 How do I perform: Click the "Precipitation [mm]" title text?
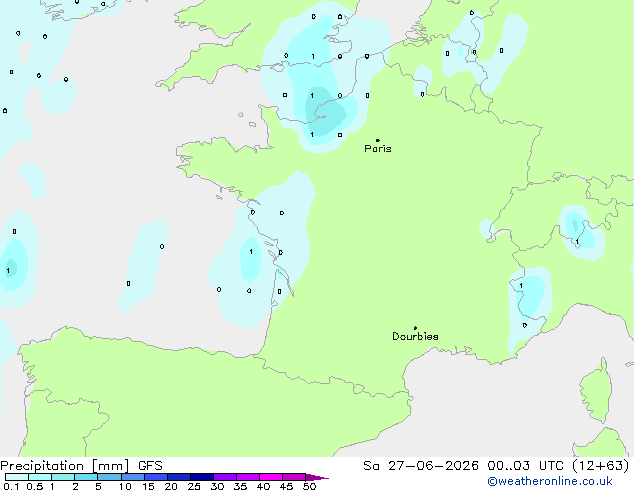point(65,466)
